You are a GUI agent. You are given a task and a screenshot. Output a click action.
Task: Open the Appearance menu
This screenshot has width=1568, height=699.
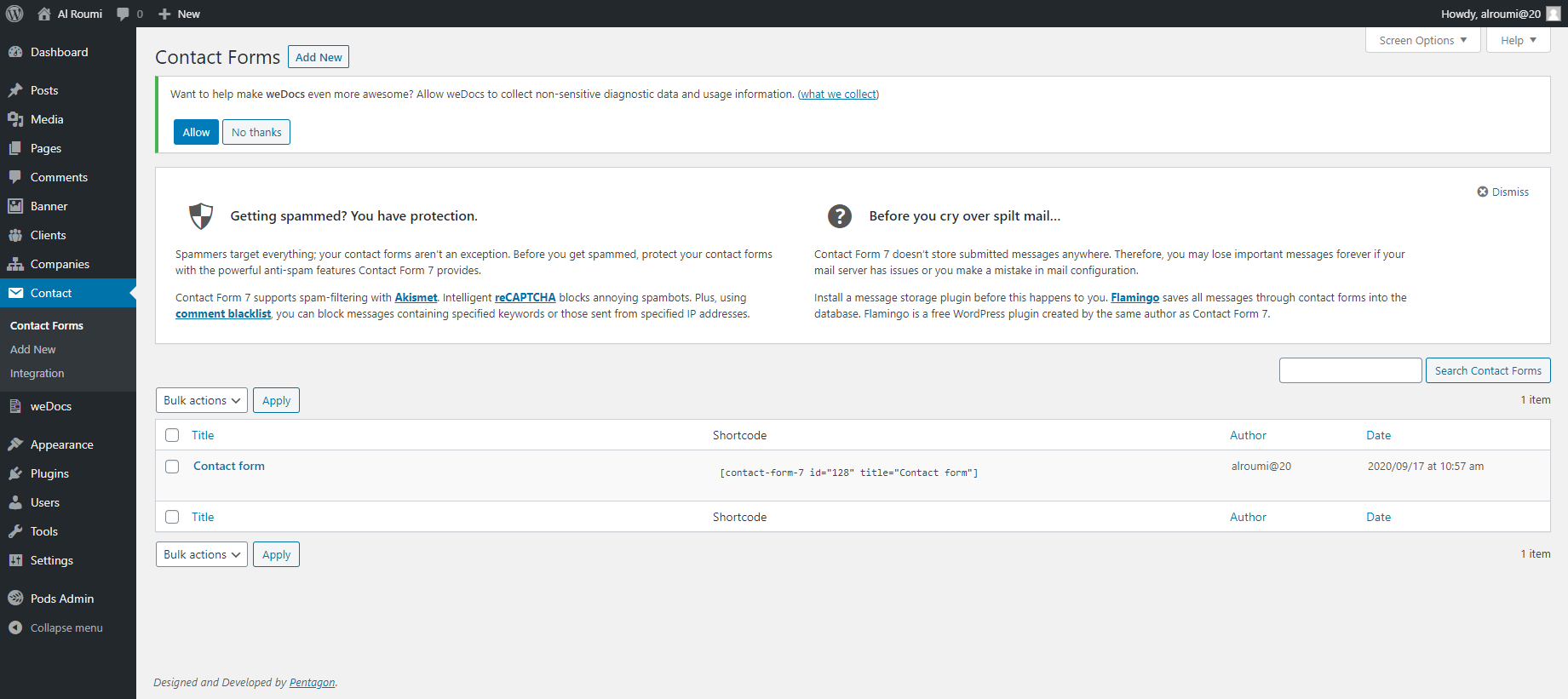tap(62, 444)
